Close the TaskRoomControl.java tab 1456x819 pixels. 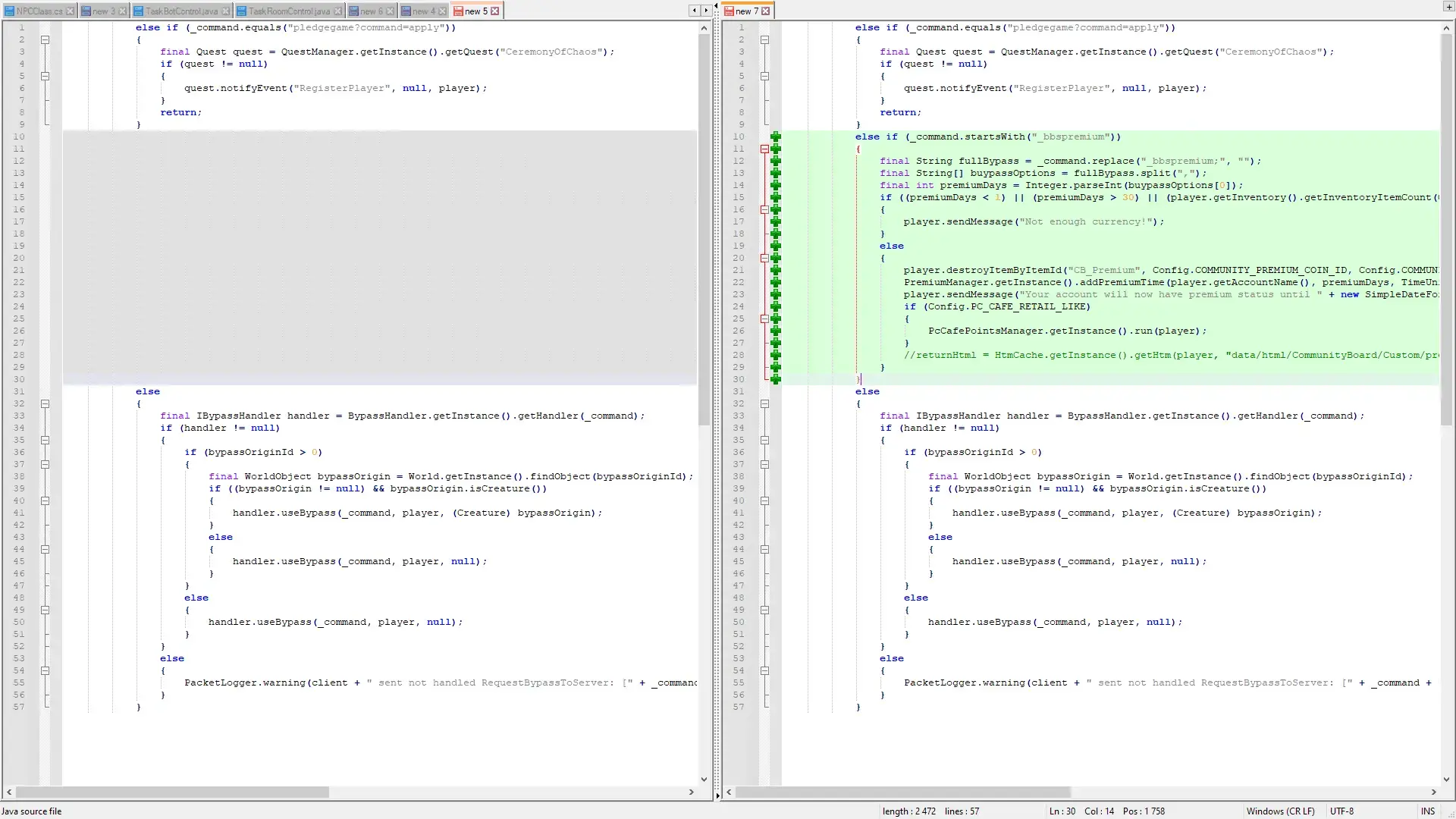pyautogui.click(x=337, y=11)
